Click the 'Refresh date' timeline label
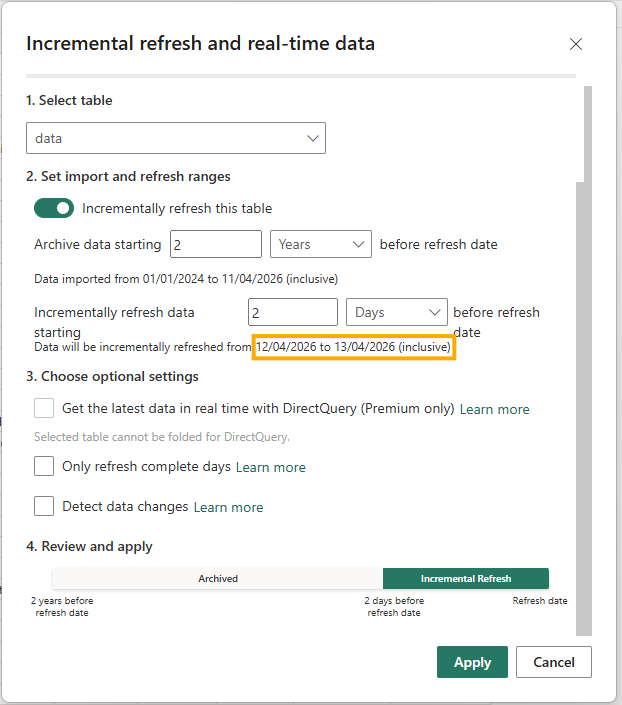 pyautogui.click(x=540, y=601)
